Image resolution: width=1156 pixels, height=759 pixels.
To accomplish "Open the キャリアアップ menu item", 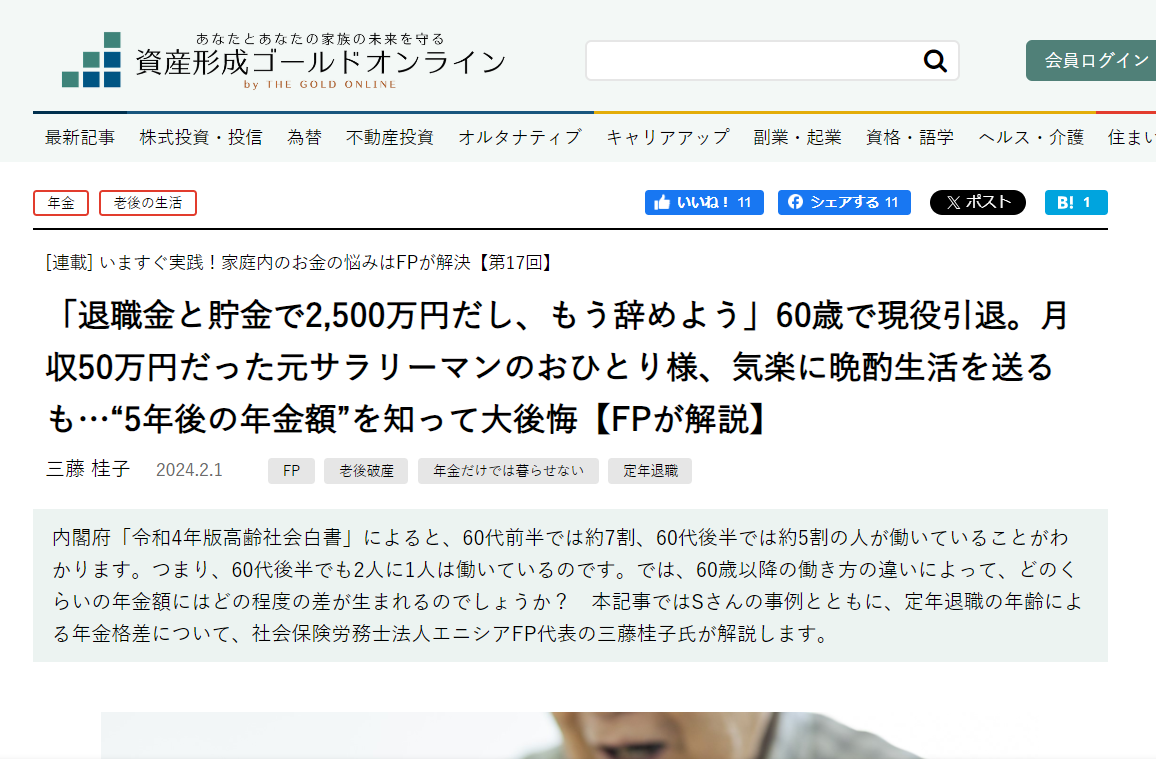I will 668,138.
